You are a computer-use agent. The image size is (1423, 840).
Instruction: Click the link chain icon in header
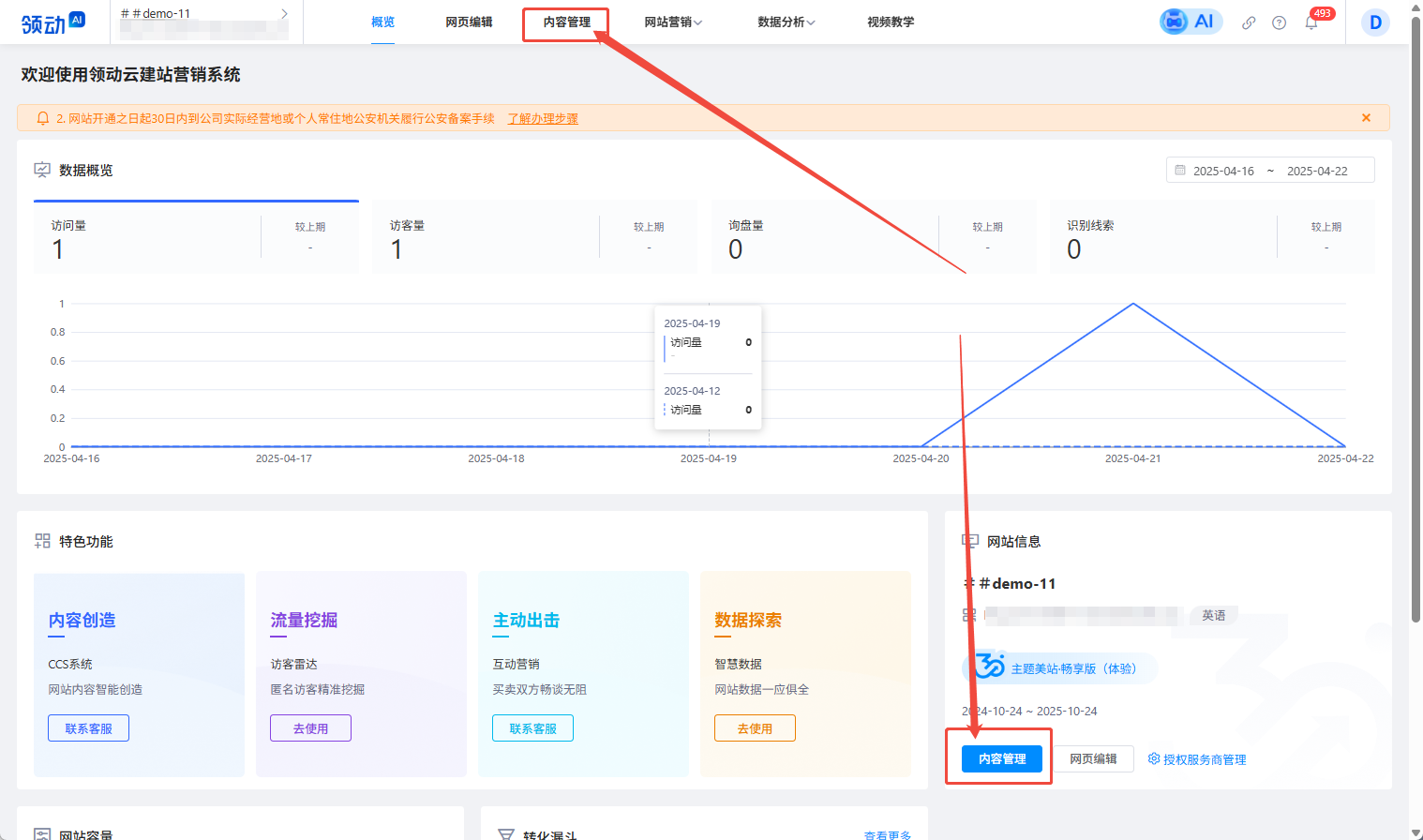(x=1249, y=22)
